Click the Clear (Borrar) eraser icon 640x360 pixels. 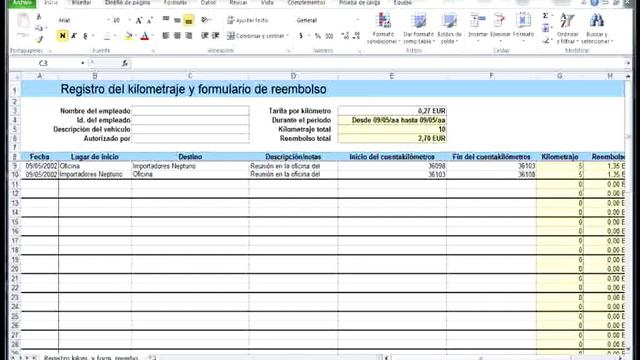tap(546, 40)
